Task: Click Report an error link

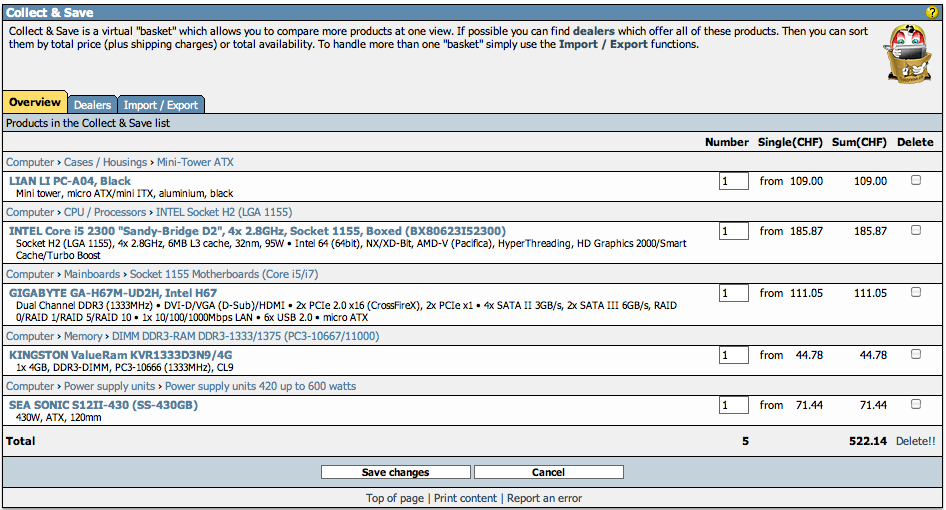Action: coord(544,498)
